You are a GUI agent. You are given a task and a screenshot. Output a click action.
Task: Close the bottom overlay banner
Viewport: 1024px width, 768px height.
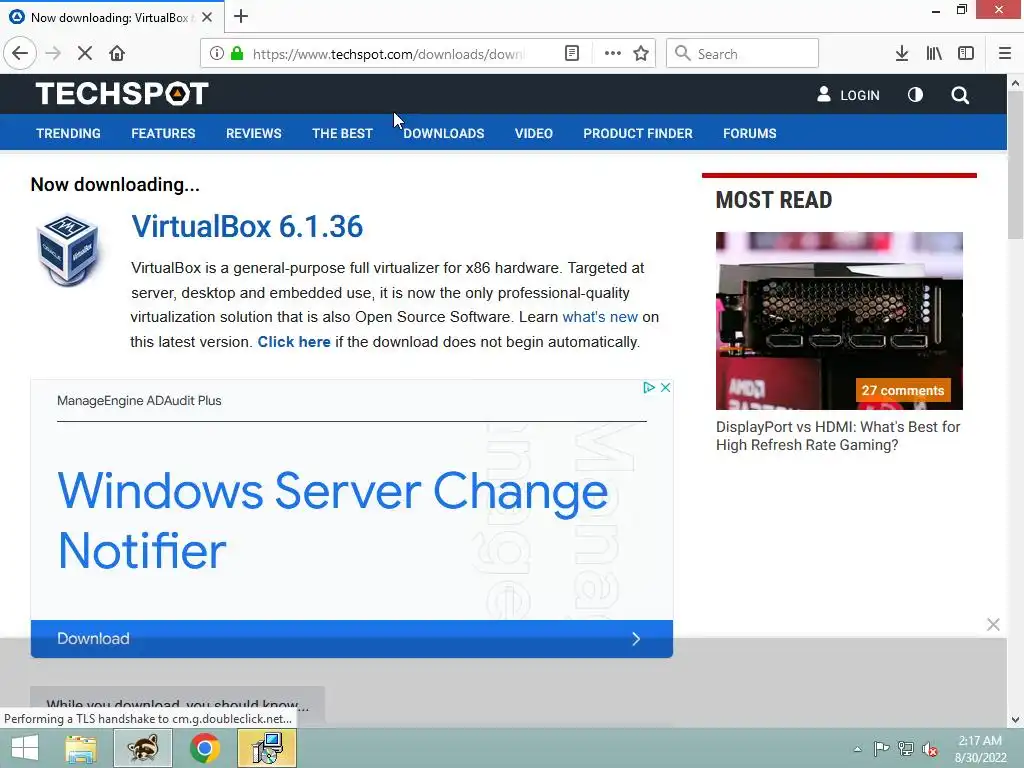(x=993, y=624)
